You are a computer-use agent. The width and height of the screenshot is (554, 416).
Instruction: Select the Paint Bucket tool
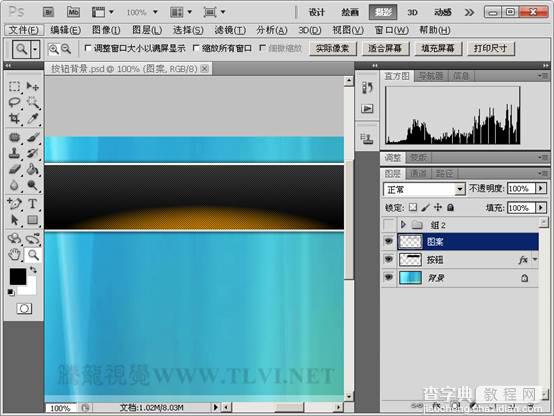[x=33, y=169]
